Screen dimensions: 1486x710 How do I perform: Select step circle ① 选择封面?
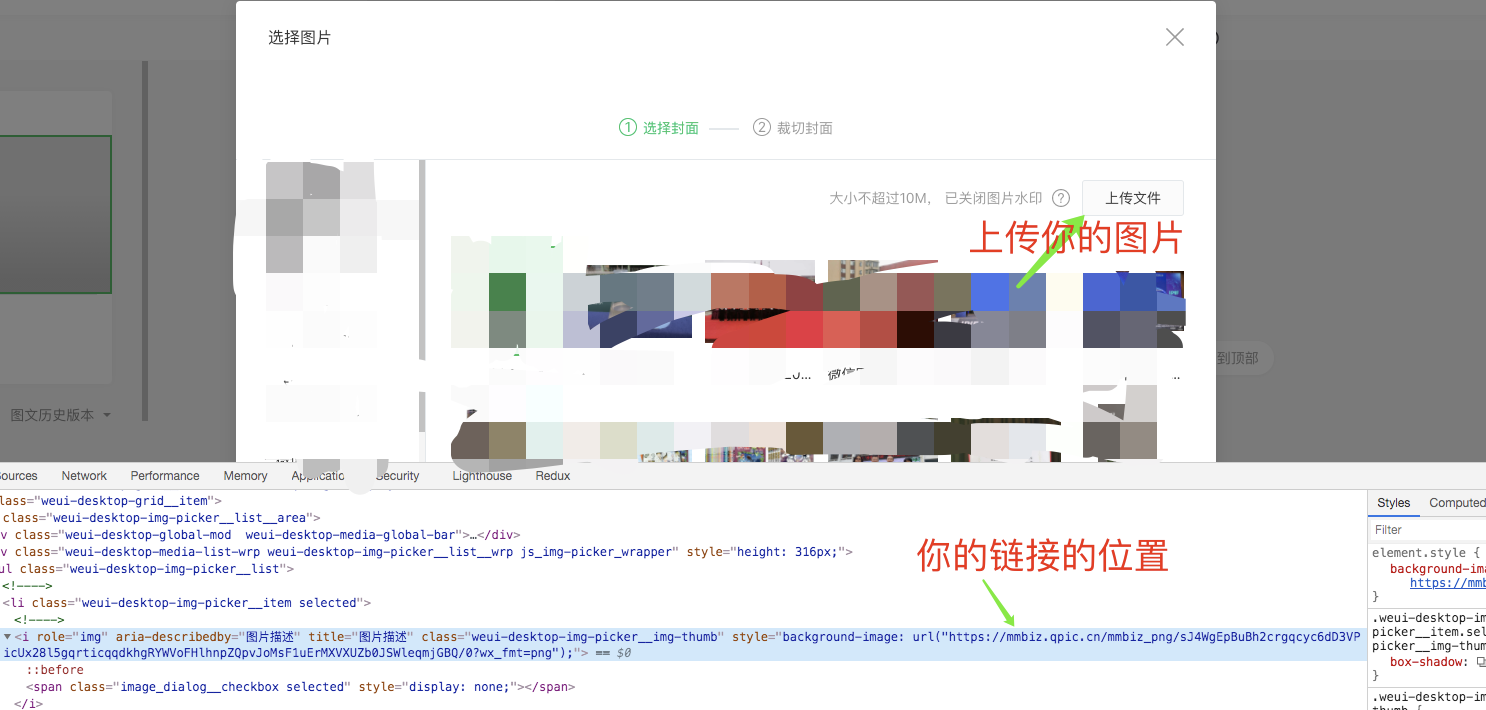tap(627, 127)
